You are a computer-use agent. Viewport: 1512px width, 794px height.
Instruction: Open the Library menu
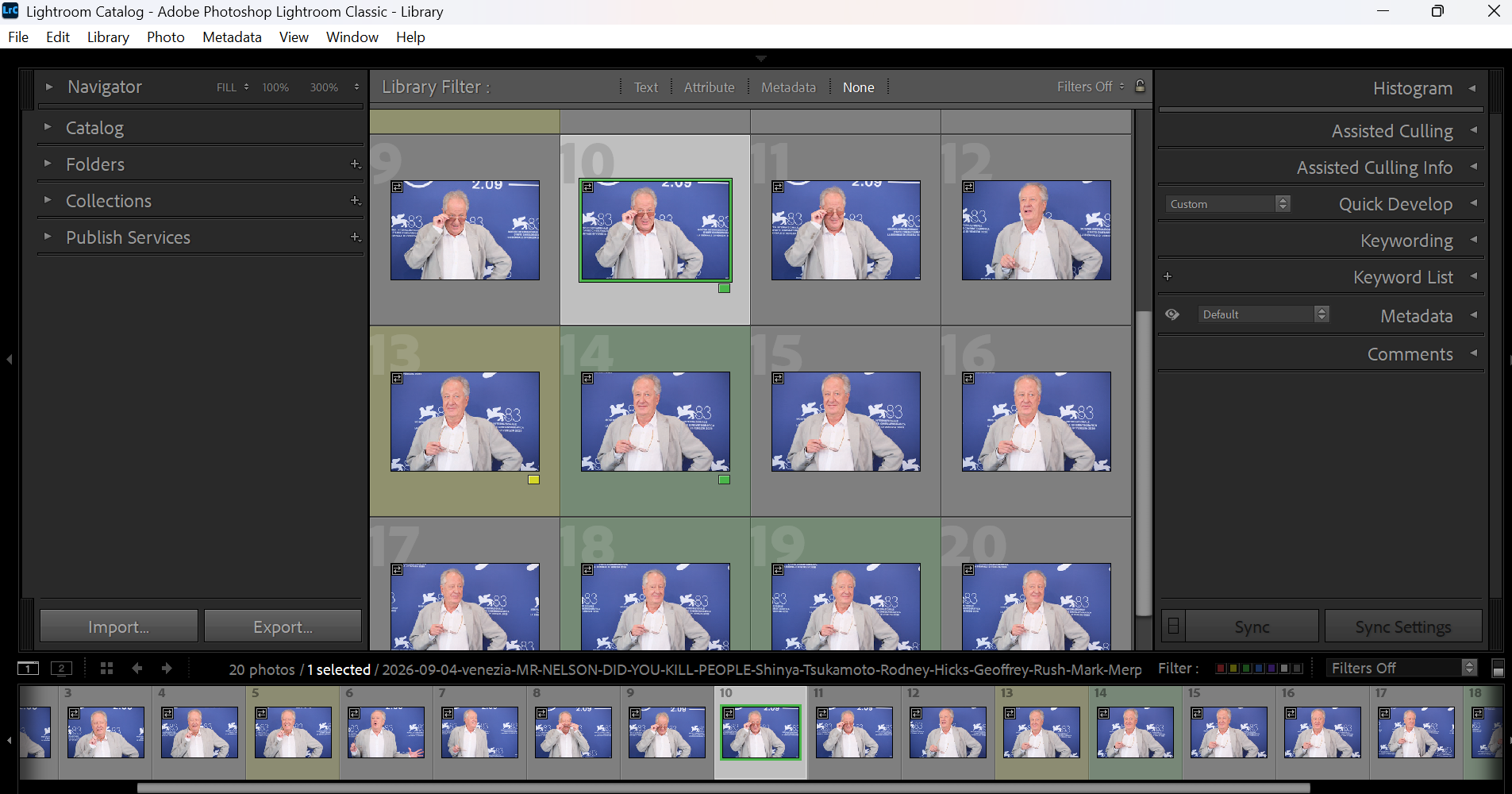(108, 37)
